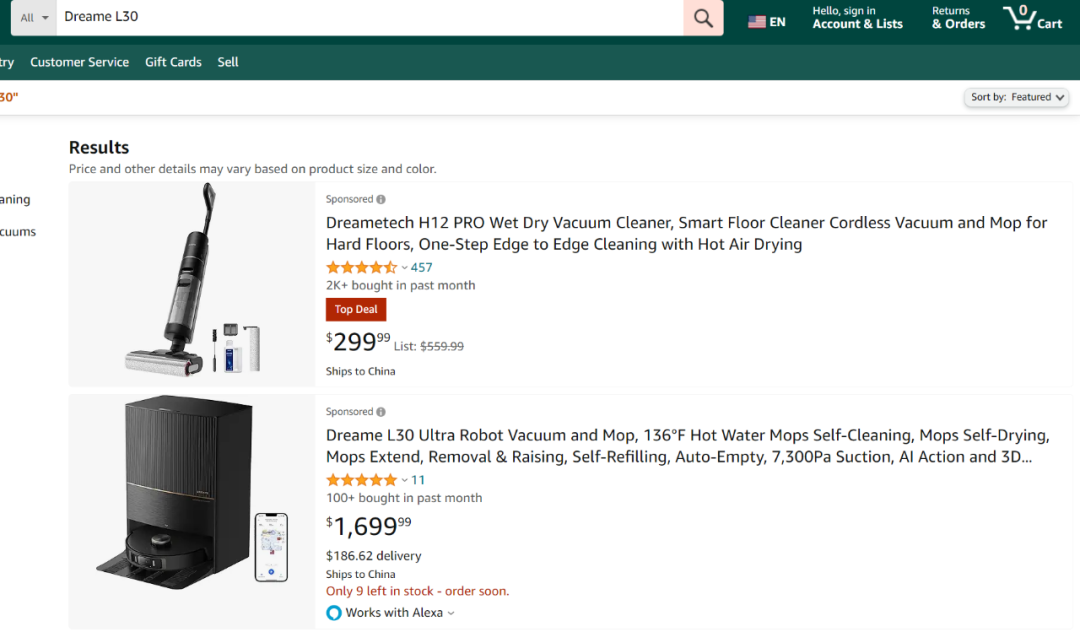This screenshot has width=1080, height=632.
Task: Open star rating popover for Dreametech H12 PRO
Action: click(x=362, y=267)
